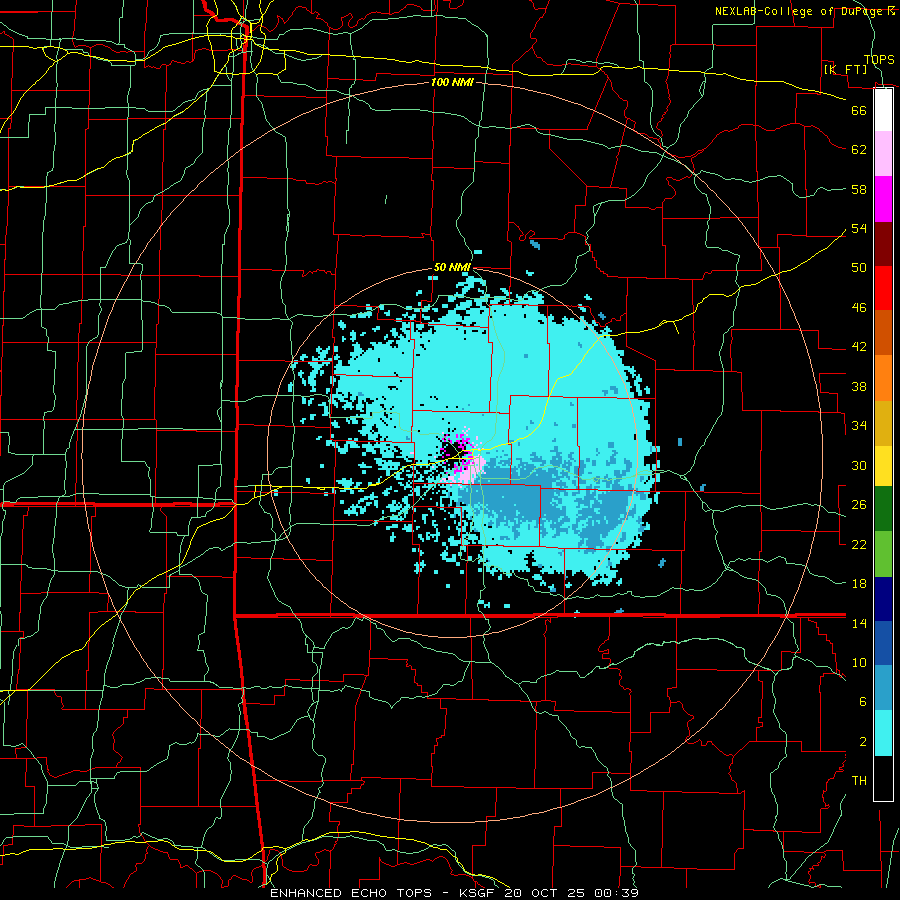The image size is (900, 900).
Task: Select the bright red legend swatch
Action: (883, 288)
